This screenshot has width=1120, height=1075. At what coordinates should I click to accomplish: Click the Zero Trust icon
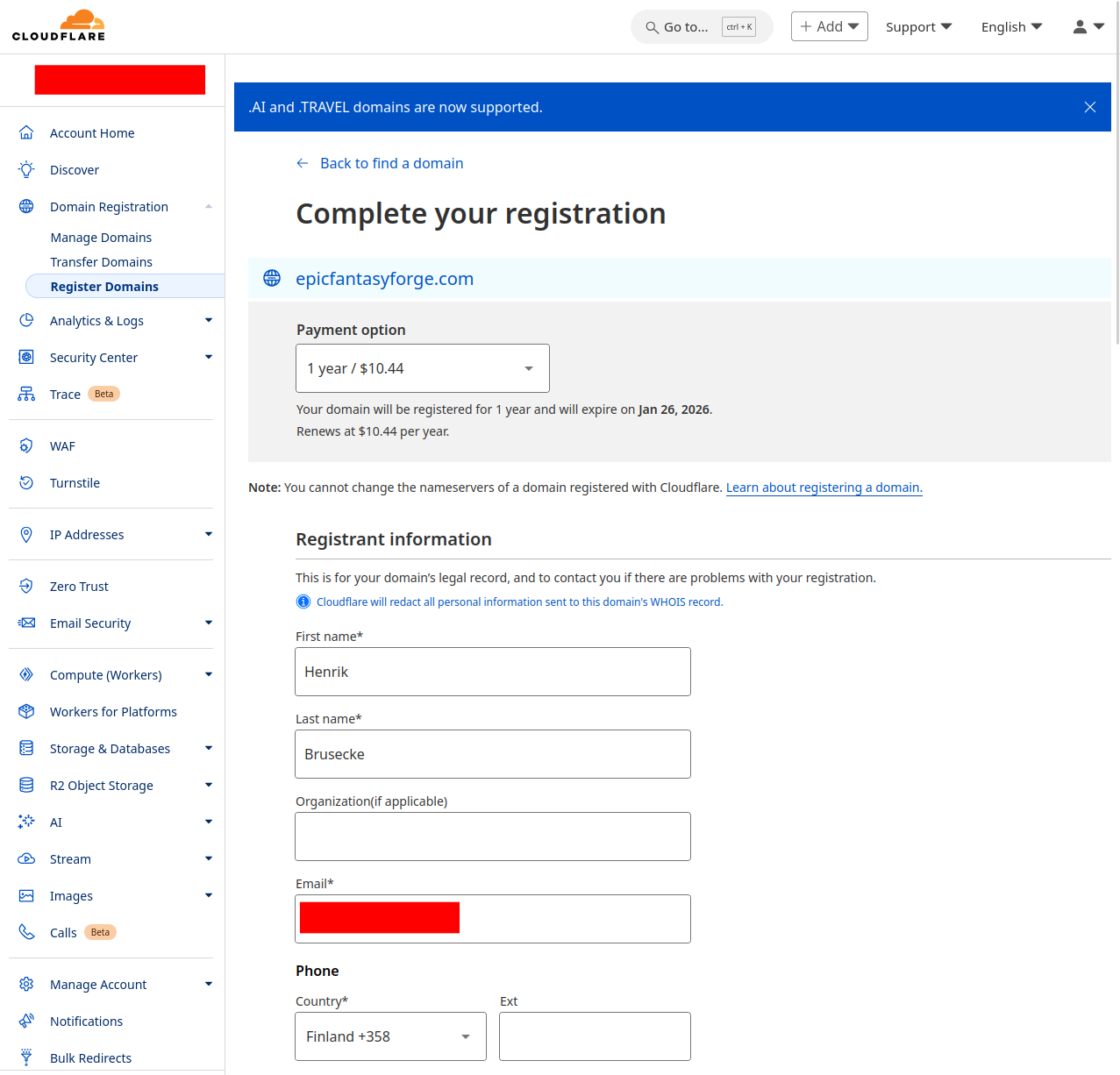click(x=26, y=586)
